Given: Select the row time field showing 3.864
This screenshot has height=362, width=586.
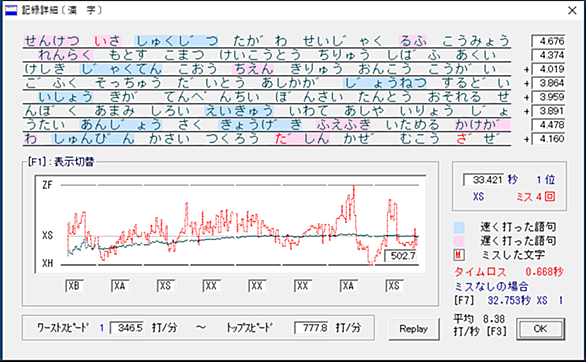Looking at the screenshot, I should 548,83.
